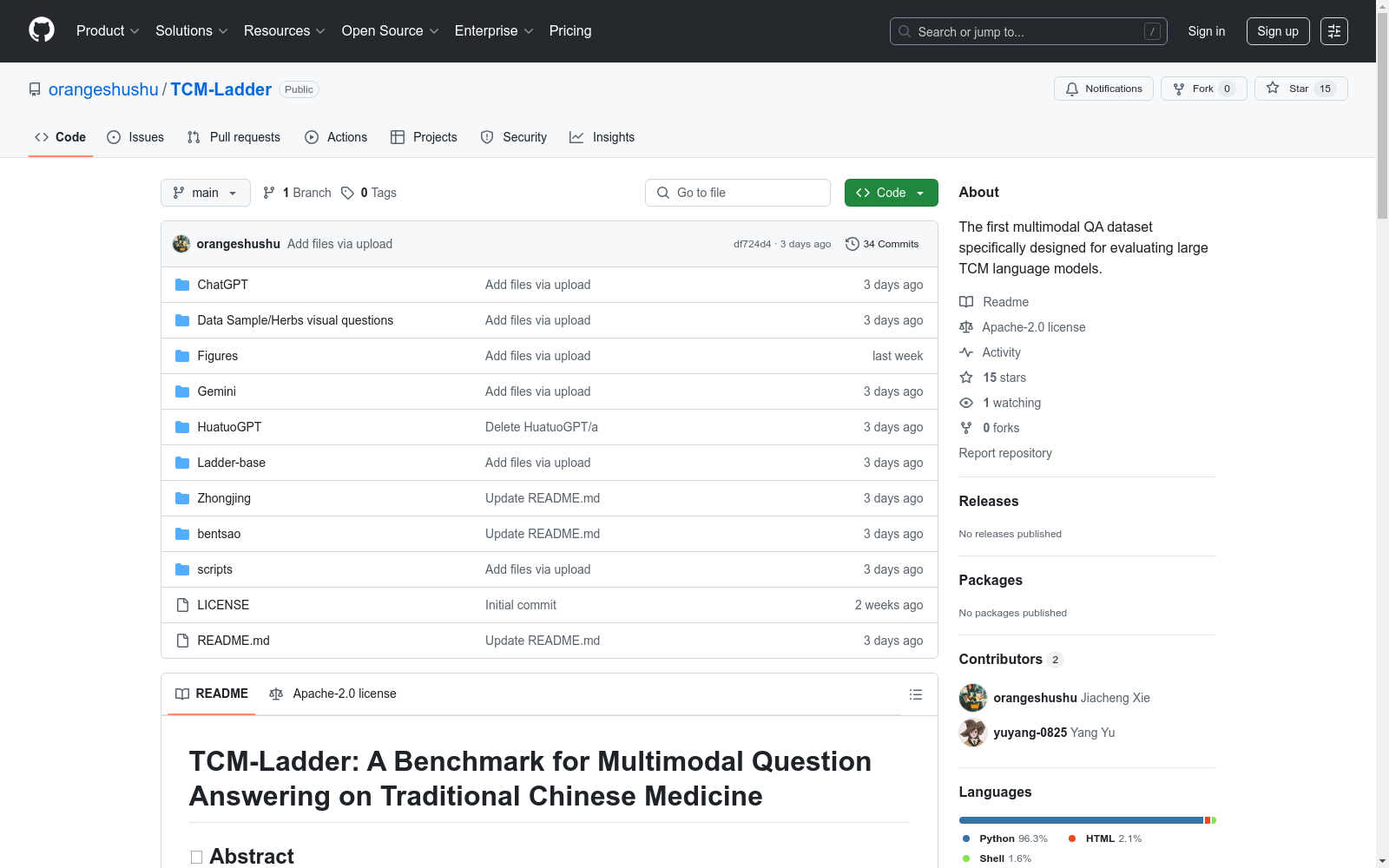The height and width of the screenshot is (868, 1389).
Task: Open the main branch selector dropdown
Action: [x=206, y=193]
